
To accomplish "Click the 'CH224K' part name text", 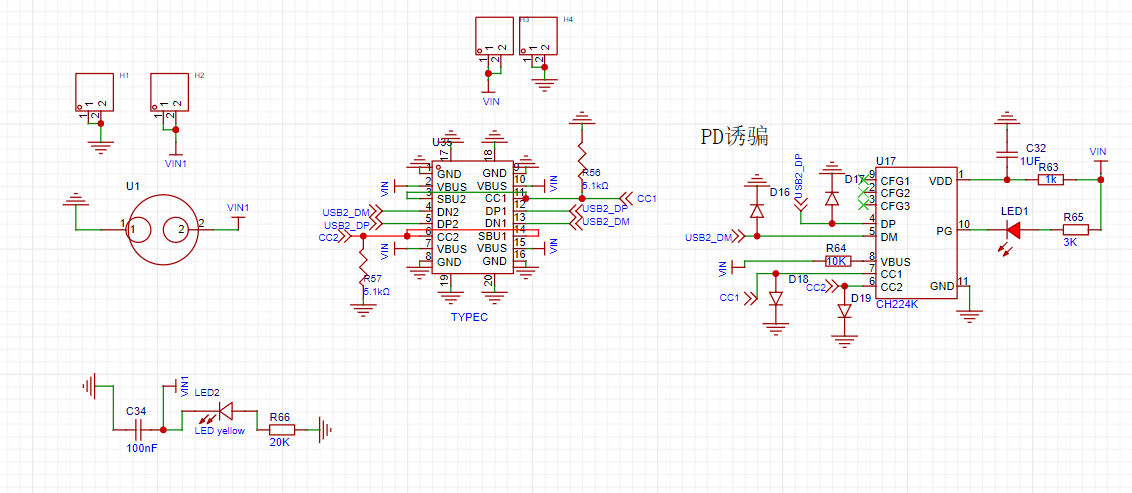I will click(897, 305).
